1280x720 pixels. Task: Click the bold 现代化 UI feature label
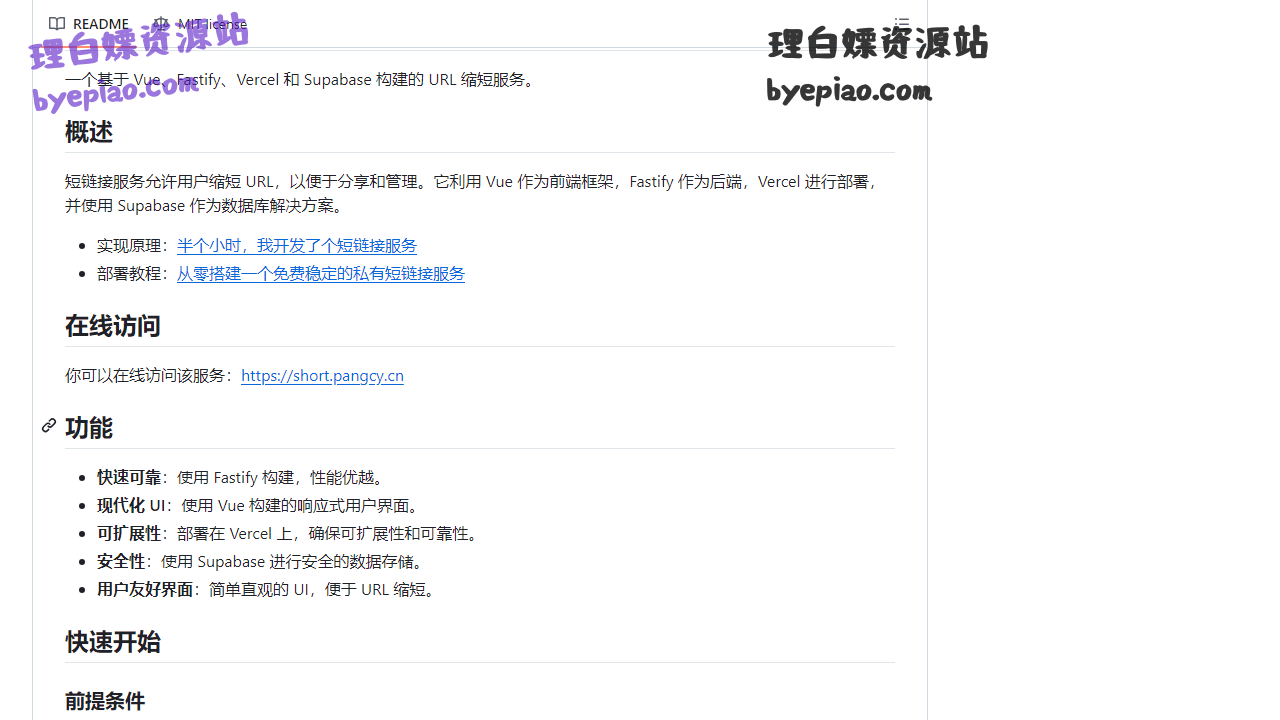(x=131, y=505)
